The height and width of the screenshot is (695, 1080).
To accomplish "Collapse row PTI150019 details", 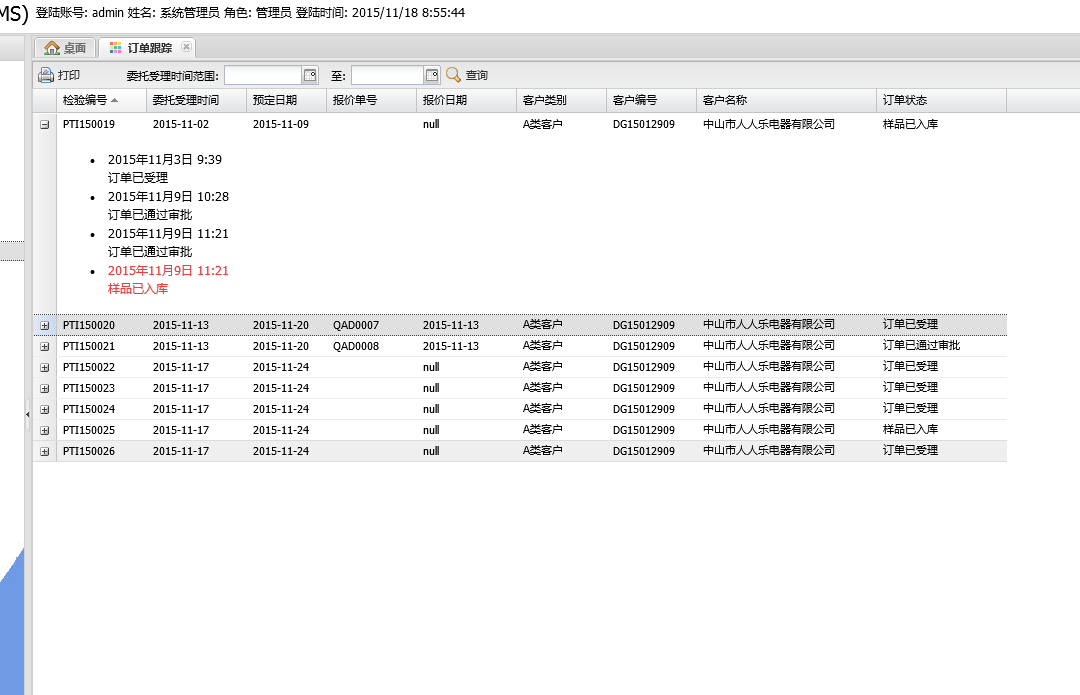I will click(x=44, y=125).
